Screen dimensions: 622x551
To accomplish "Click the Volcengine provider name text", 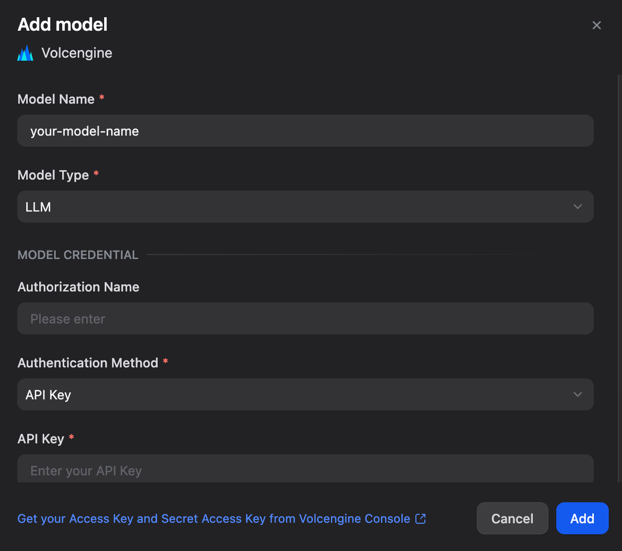I will (76, 53).
